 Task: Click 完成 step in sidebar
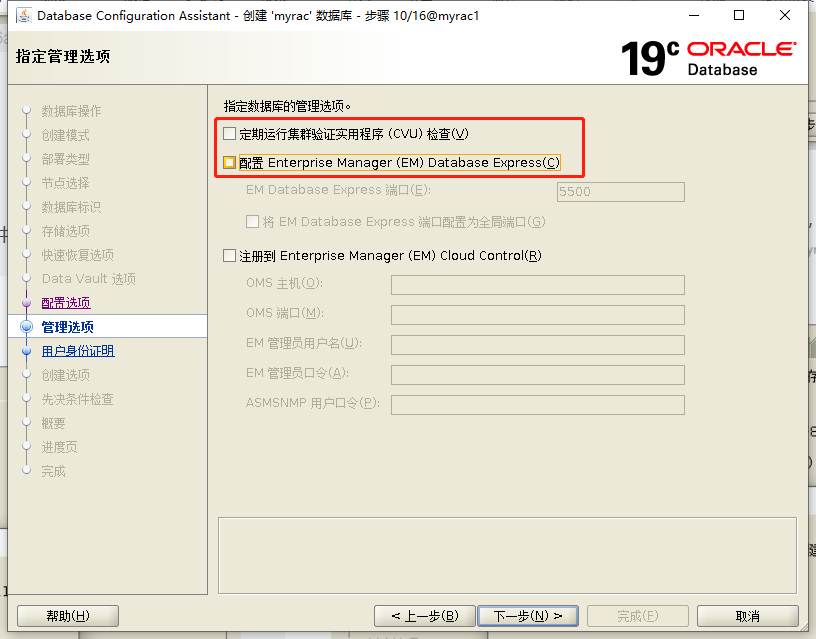(x=54, y=471)
